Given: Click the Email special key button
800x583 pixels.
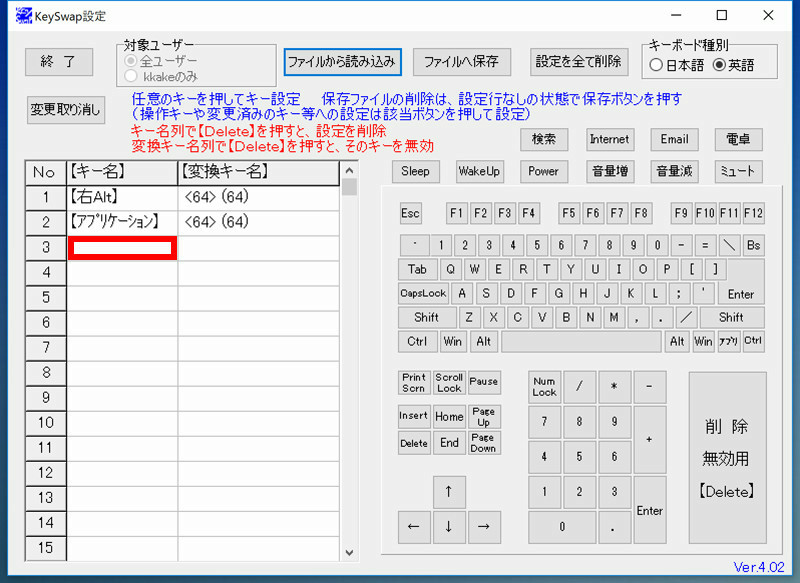Looking at the screenshot, I should pyautogui.click(x=674, y=139).
